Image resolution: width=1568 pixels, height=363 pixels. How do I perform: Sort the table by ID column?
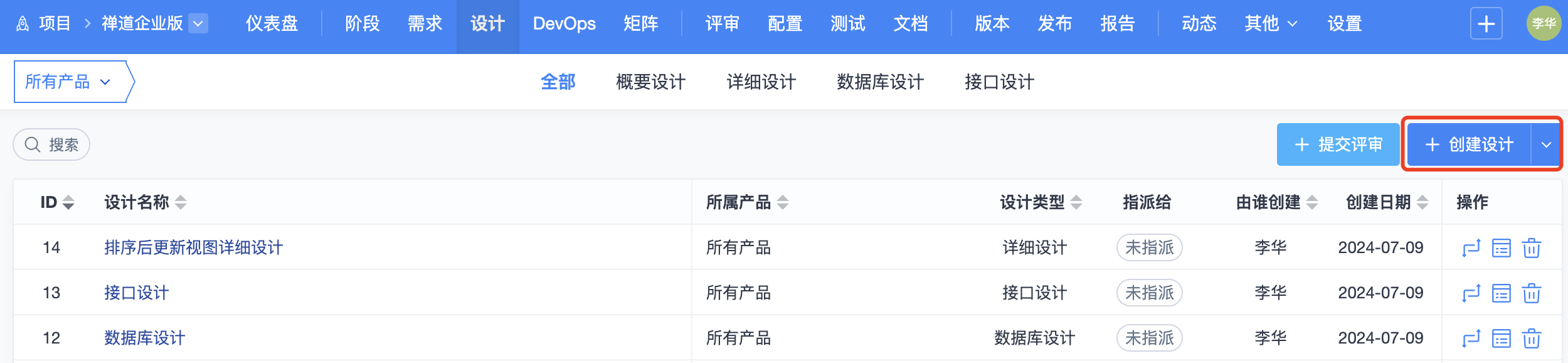(68, 202)
